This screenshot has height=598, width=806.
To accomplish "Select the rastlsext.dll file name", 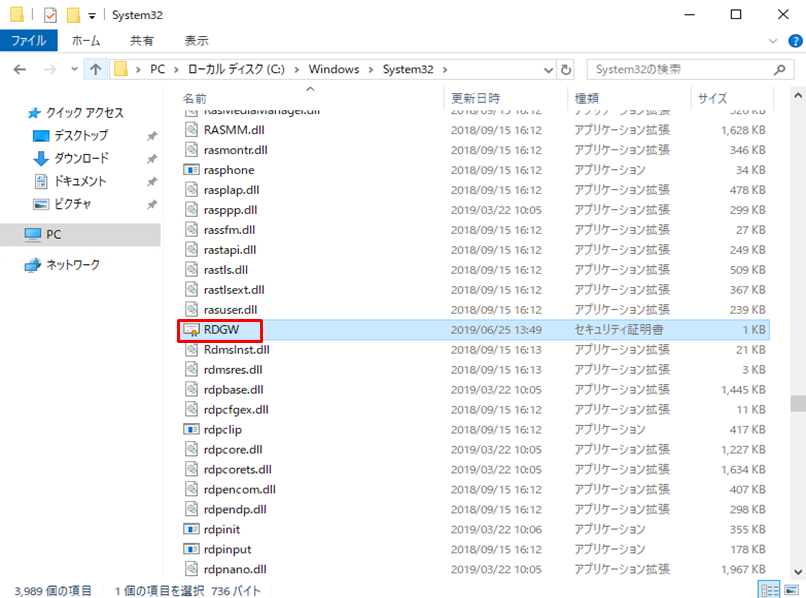I will coord(234,289).
